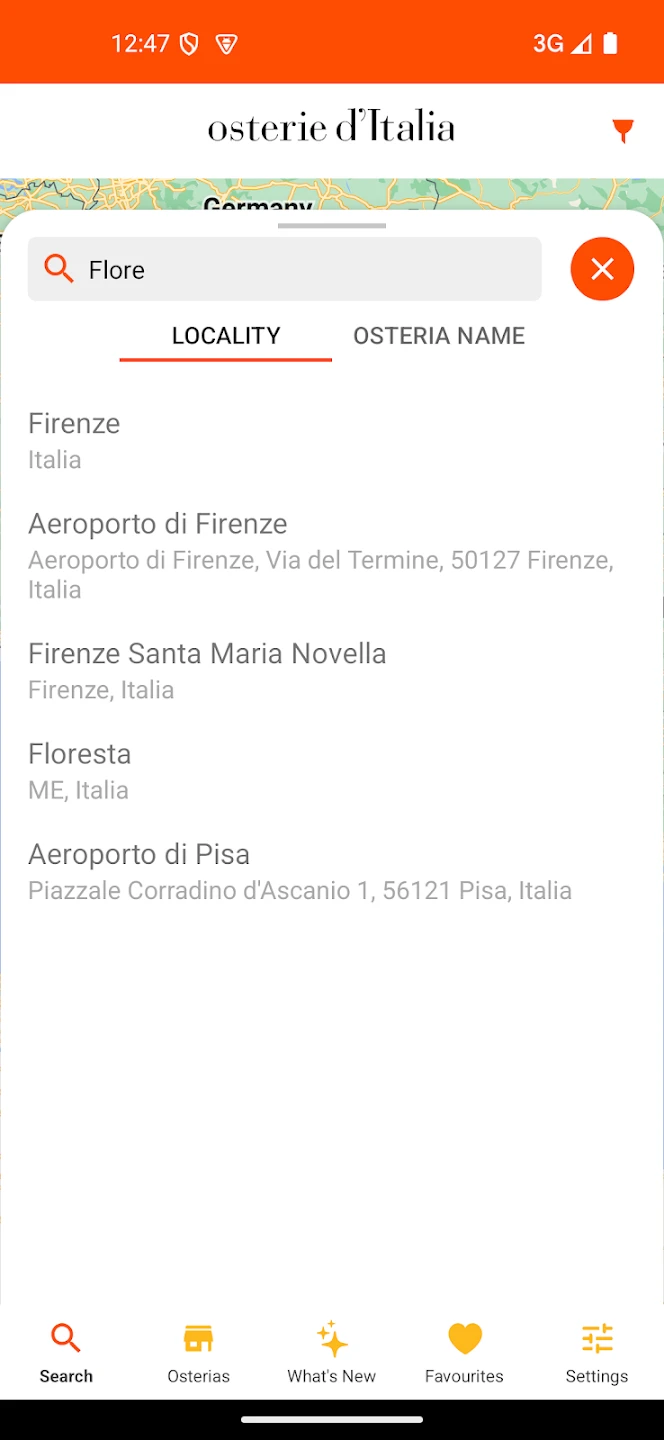This screenshot has height=1440, width=664.
Task: Tap the bottom sheet drag handle
Action: pyautogui.click(x=332, y=226)
